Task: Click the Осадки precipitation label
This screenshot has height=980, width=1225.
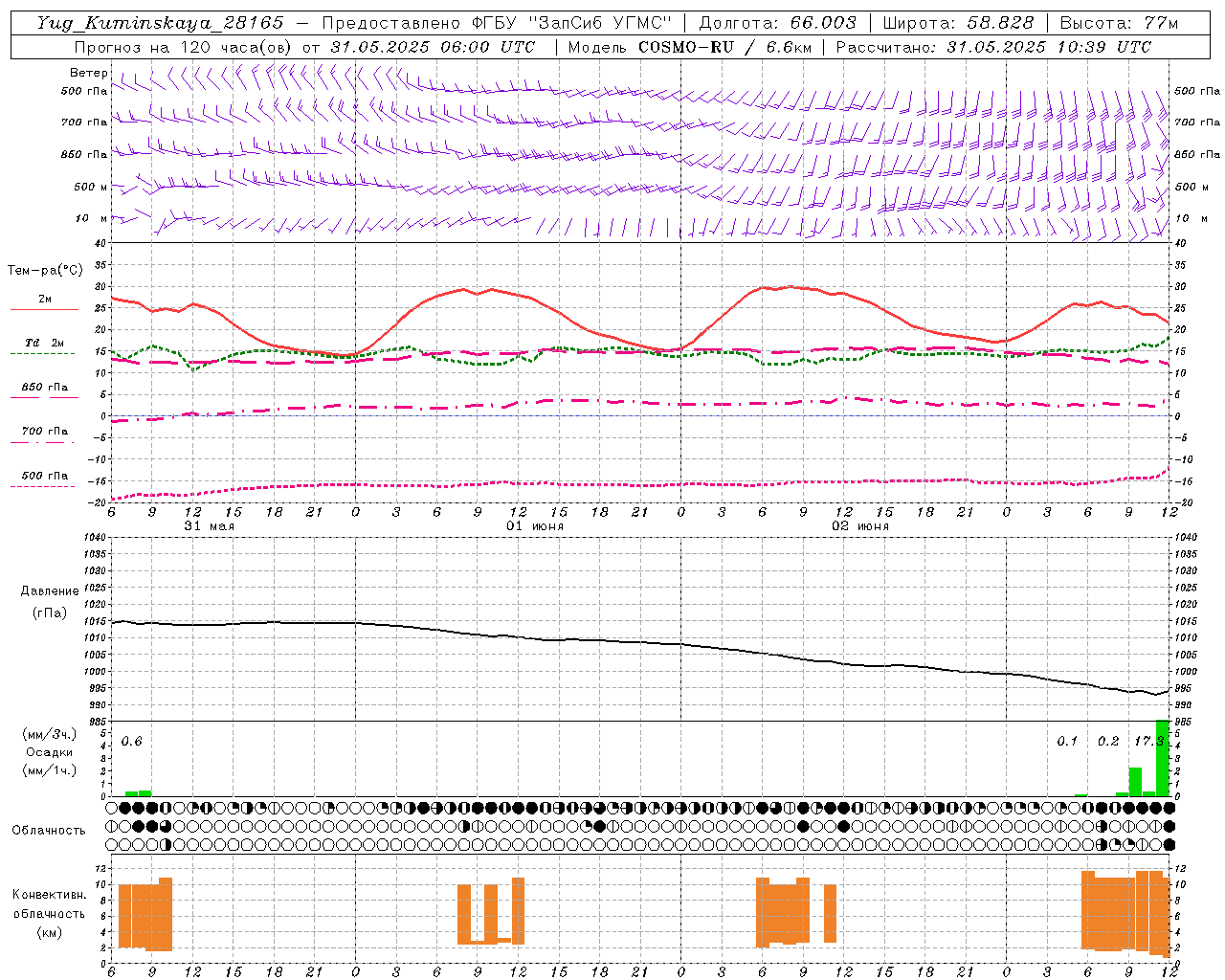Action: click(x=50, y=752)
